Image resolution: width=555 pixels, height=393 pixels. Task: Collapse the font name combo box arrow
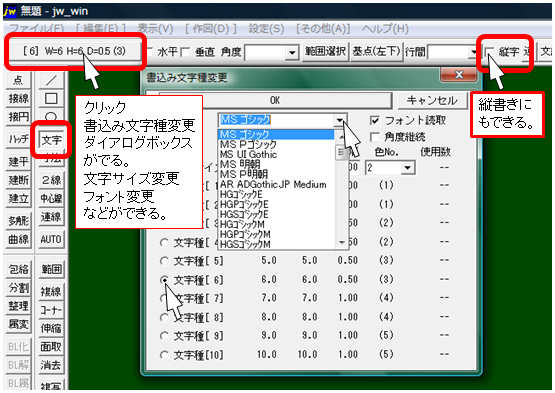point(339,120)
